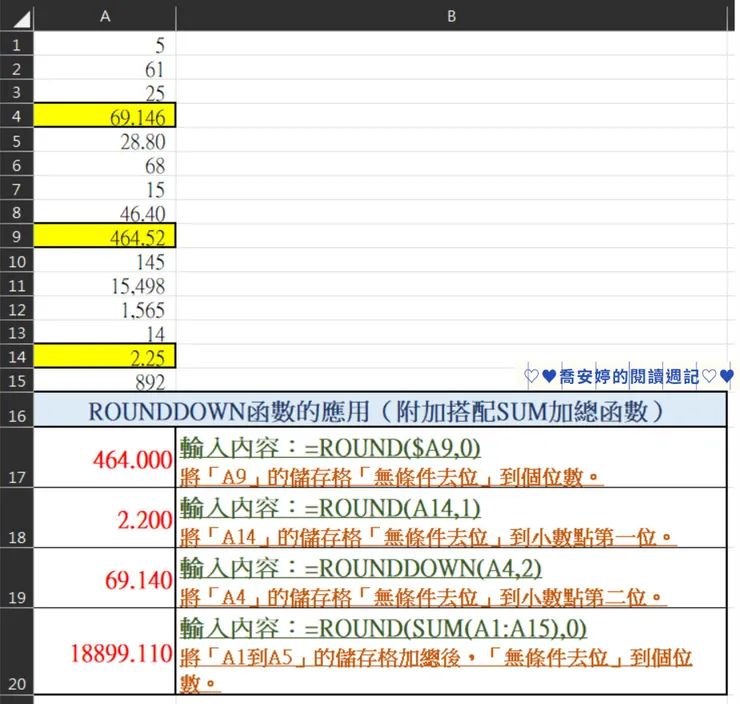Image resolution: width=740 pixels, height=704 pixels.
Task: Click cell with value 28.80
Action: click(105, 140)
